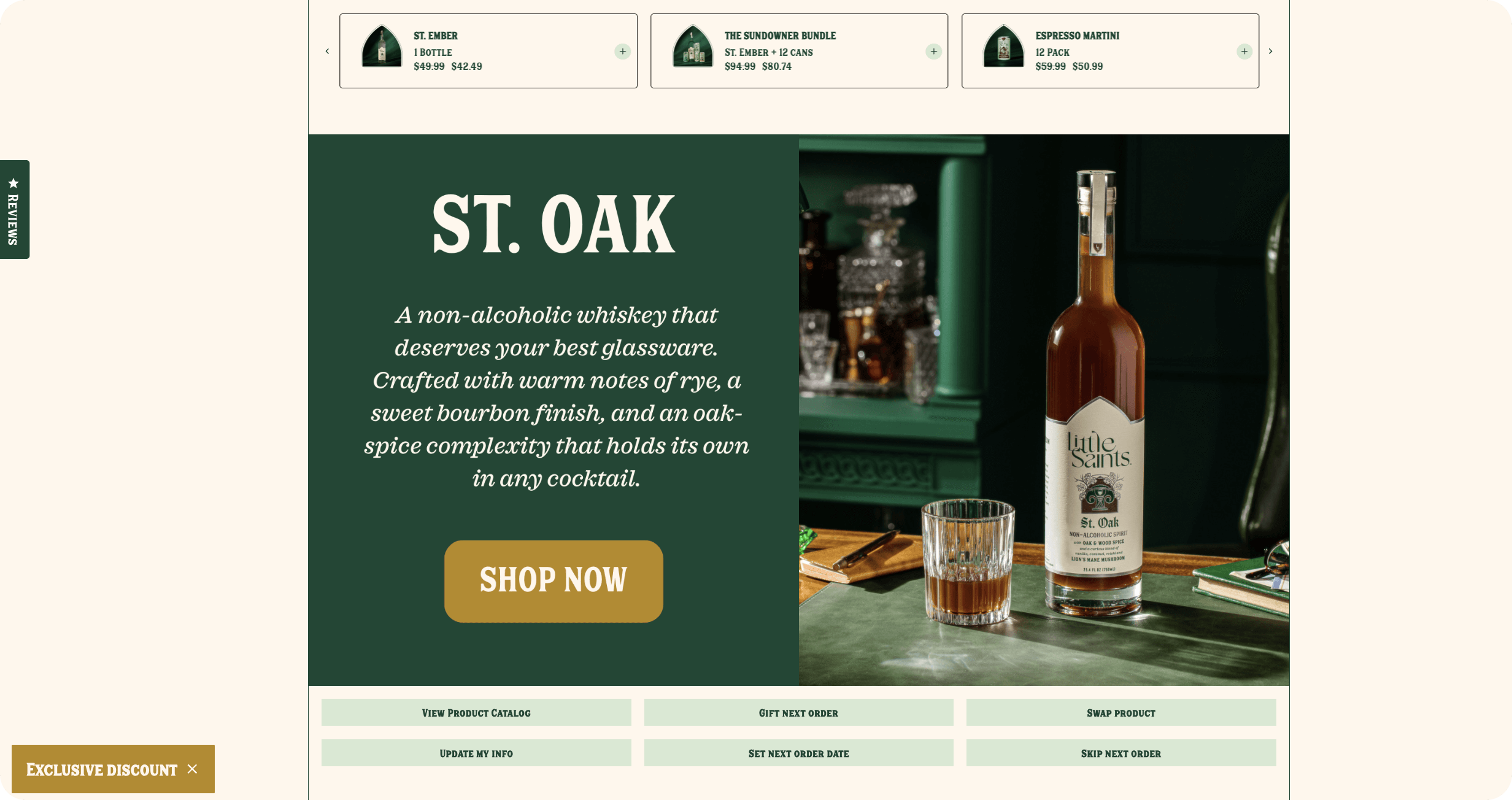The image size is (1512, 800).
Task: Add The Sundowner Bundle with plus icon
Action: click(933, 52)
